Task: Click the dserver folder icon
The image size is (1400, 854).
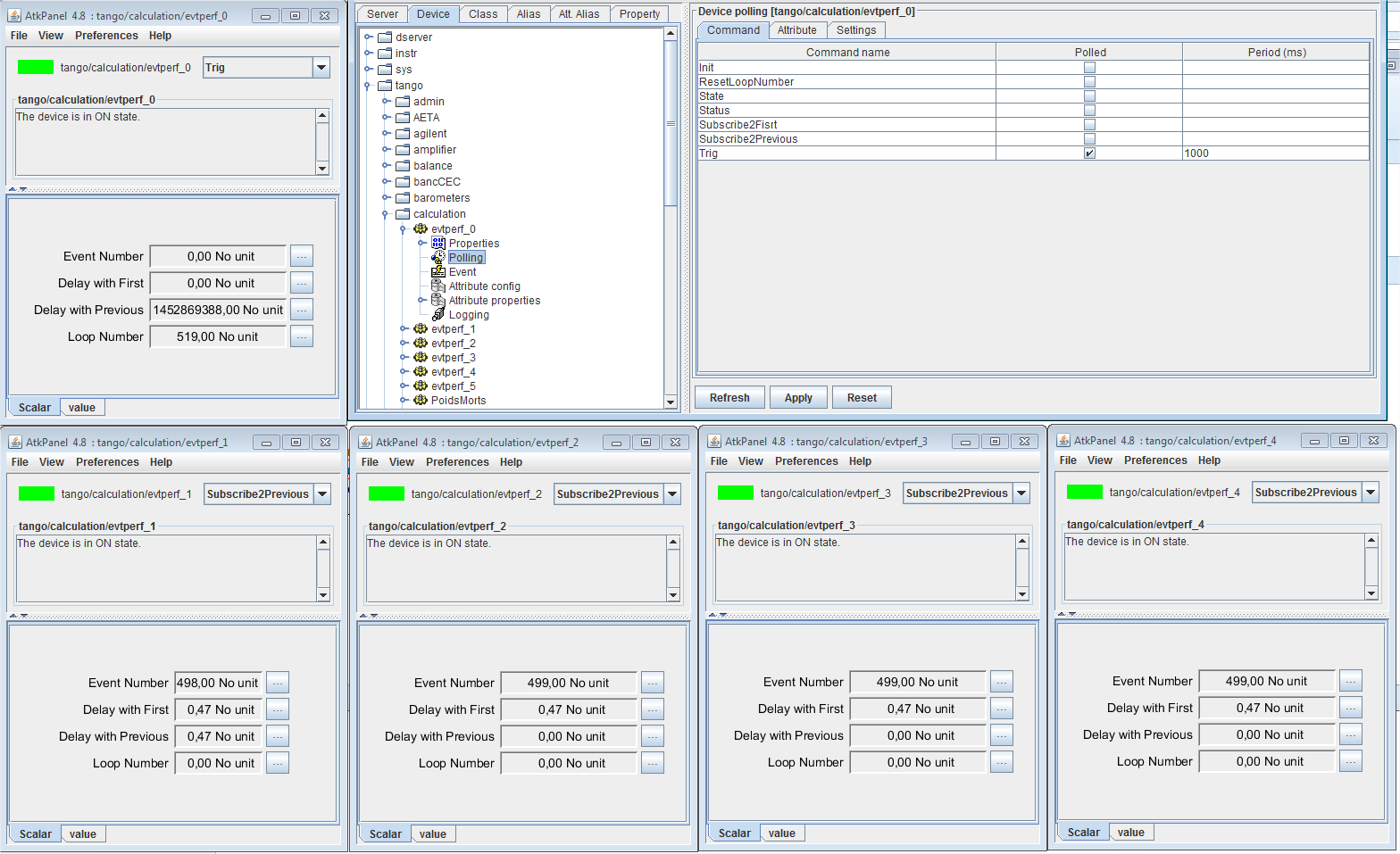Action: pos(385,37)
